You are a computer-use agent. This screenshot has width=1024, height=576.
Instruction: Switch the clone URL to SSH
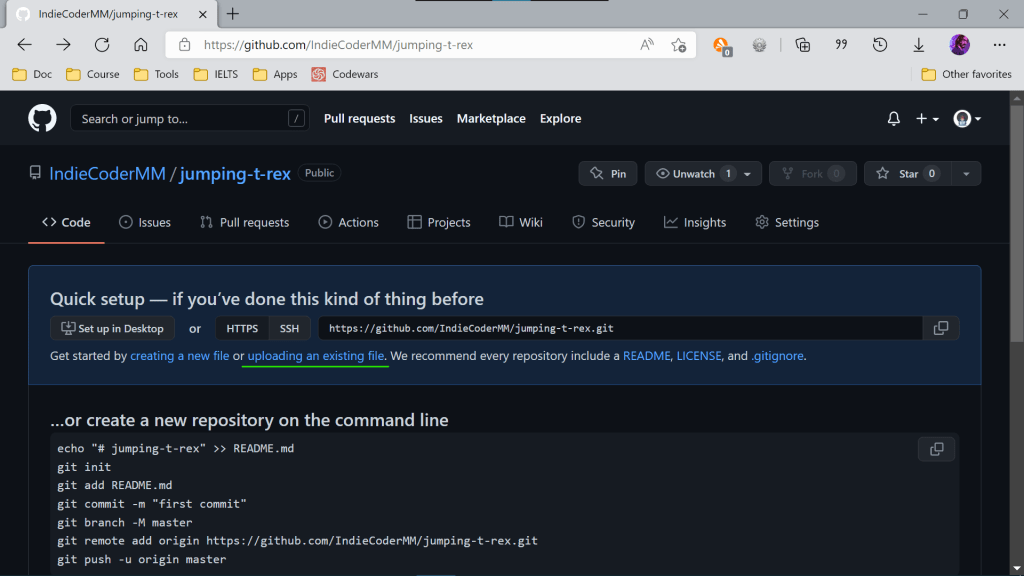[x=289, y=328]
